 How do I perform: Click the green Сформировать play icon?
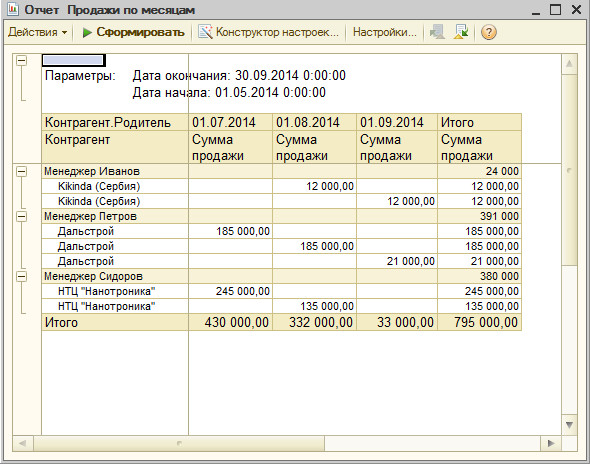[87, 32]
